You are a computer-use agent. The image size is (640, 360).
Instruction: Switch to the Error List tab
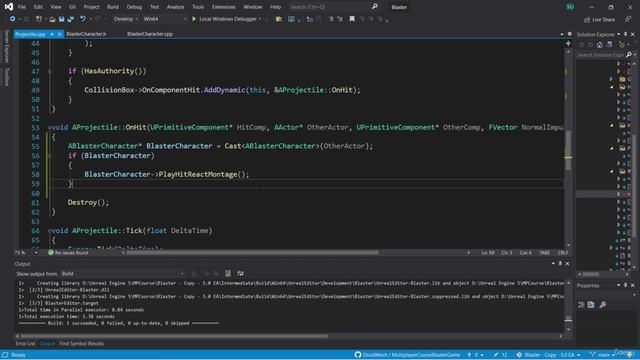coord(25,344)
